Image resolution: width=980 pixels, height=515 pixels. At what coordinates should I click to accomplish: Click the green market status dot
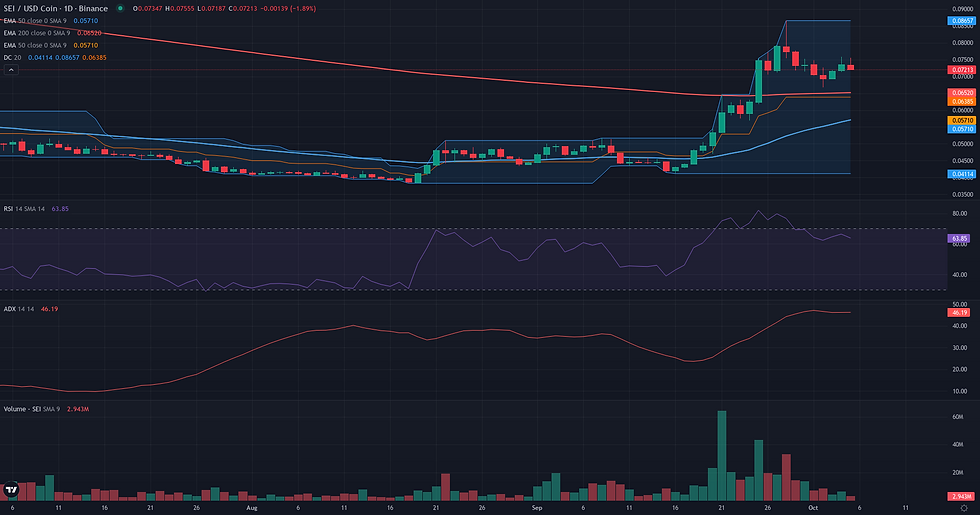[x=120, y=8]
